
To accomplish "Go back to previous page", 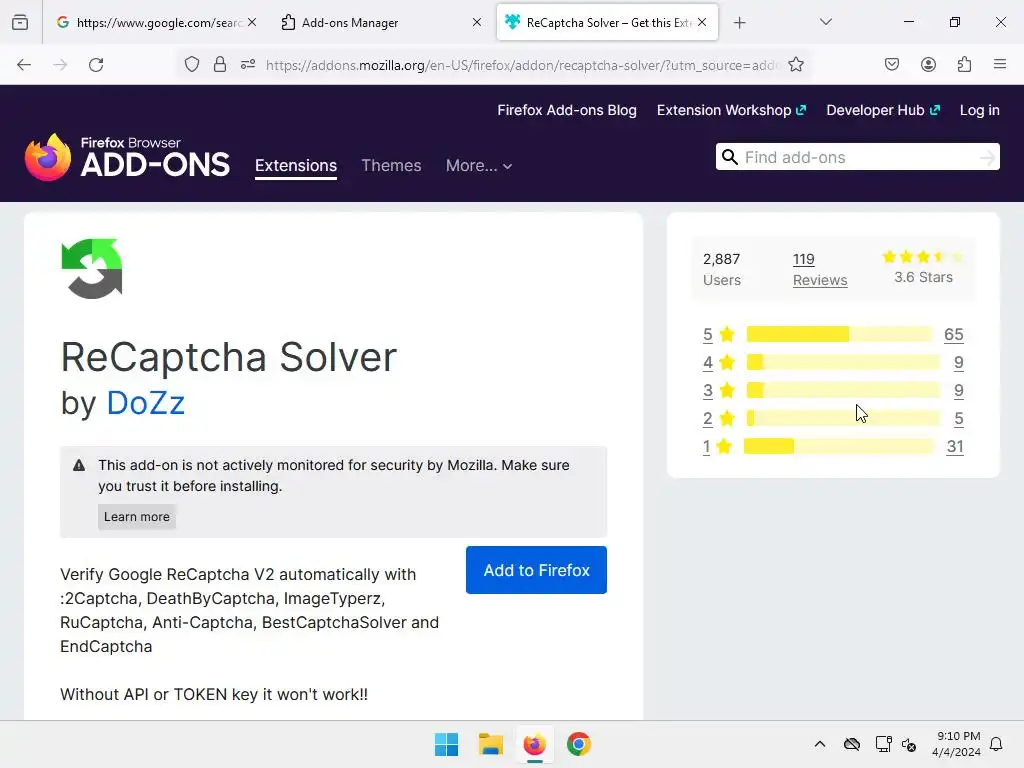I will pyautogui.click(x=24, y=65).
